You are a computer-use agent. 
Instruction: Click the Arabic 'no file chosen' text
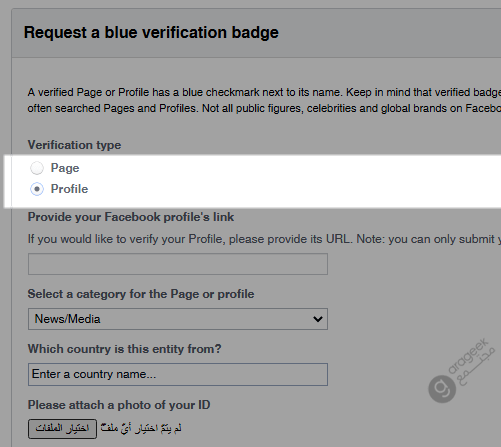point(141,428)
